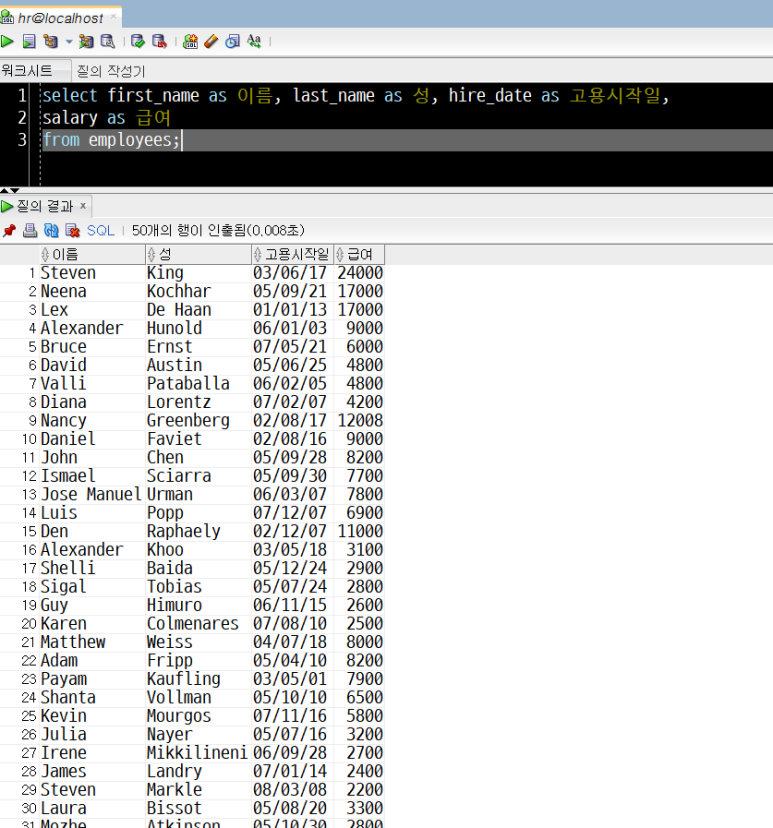Select cell 'De Haan'
The height and width of the screenshot is (828, 773).
[x=199, y=310]
